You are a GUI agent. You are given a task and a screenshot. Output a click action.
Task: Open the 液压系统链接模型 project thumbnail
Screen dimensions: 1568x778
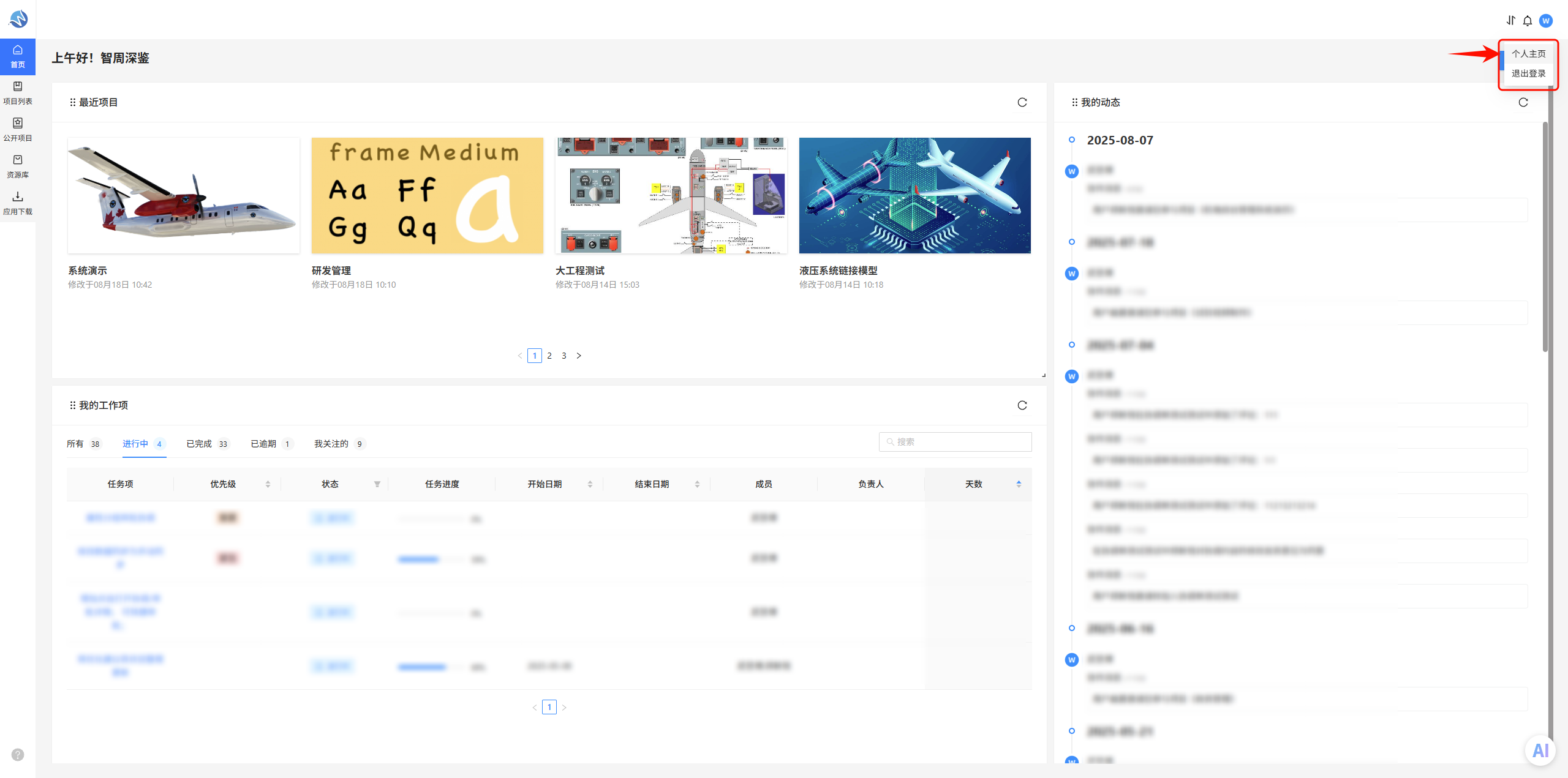[x=915, y=195]
